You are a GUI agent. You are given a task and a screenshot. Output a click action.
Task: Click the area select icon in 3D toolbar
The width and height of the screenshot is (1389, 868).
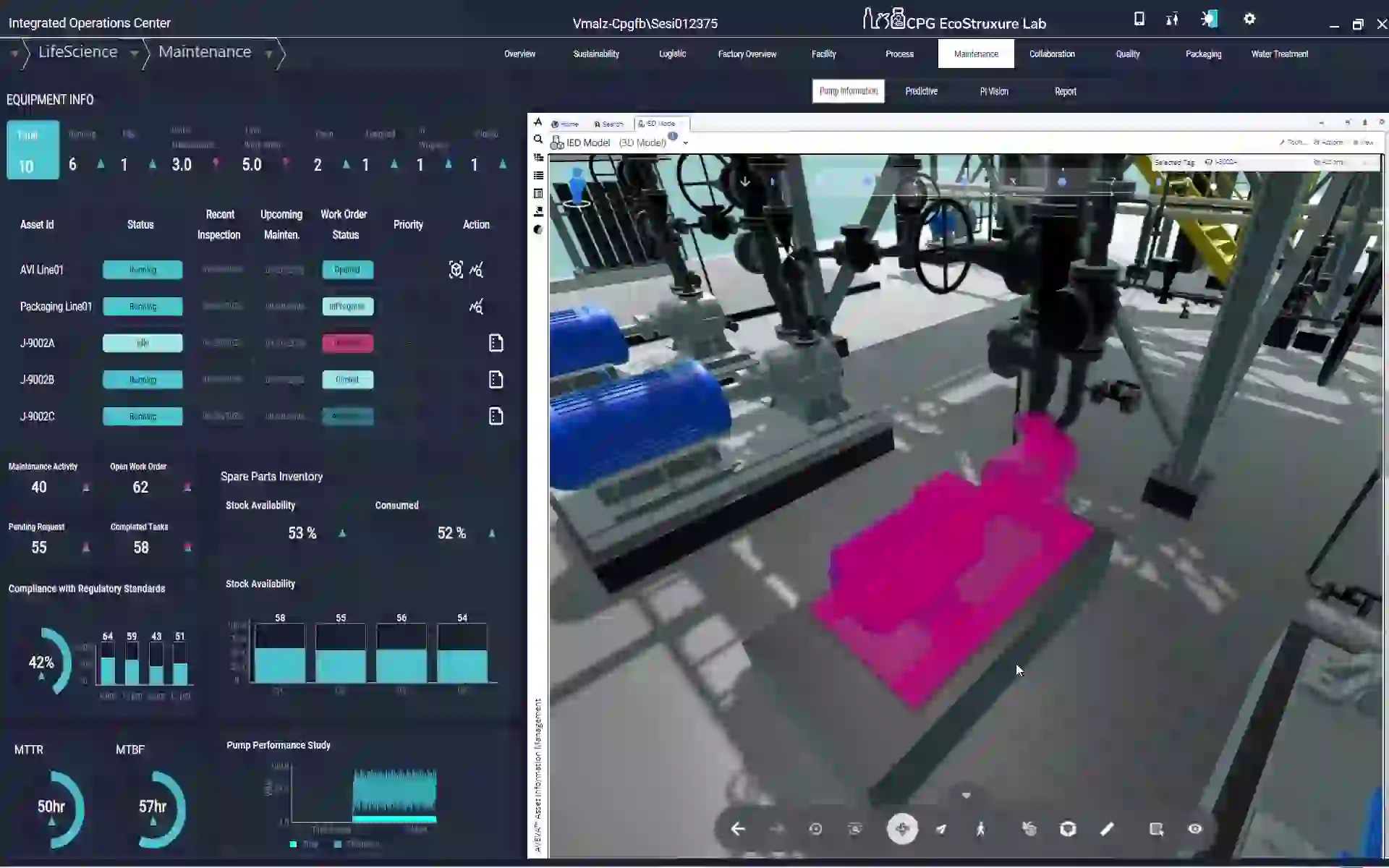point(1156,829)
